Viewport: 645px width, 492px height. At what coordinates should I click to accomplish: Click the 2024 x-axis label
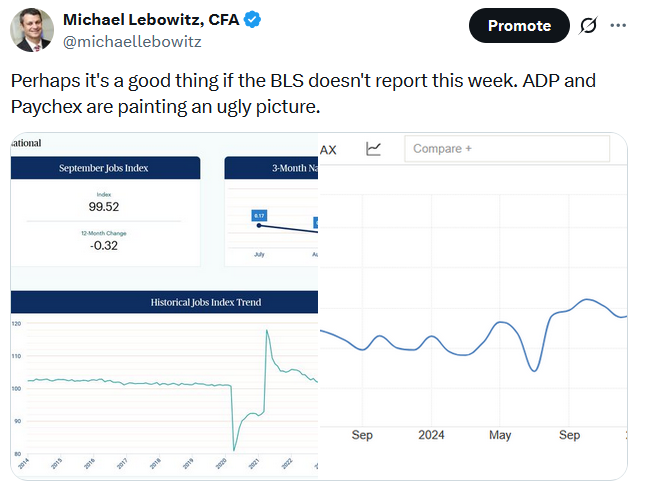(431, 435)
